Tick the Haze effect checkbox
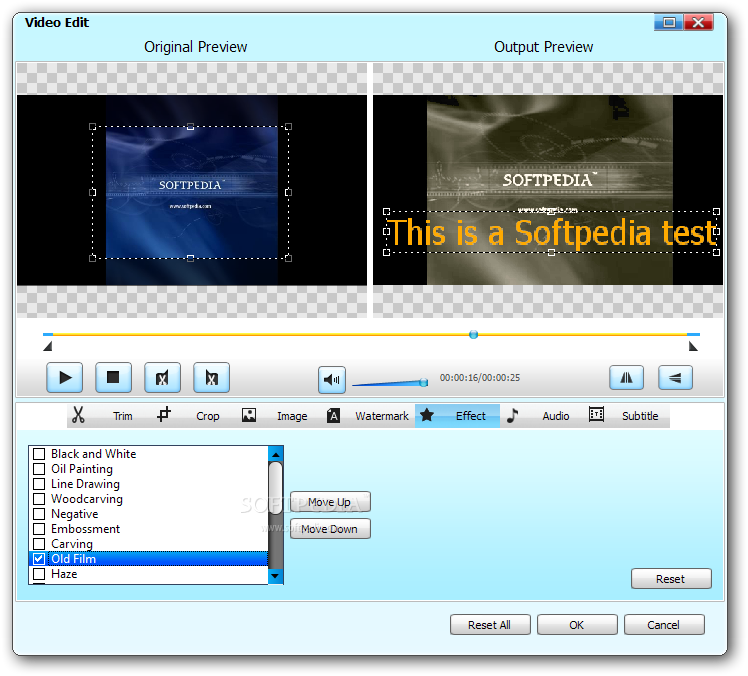This screenshot has height=676, width=748. 39,574
